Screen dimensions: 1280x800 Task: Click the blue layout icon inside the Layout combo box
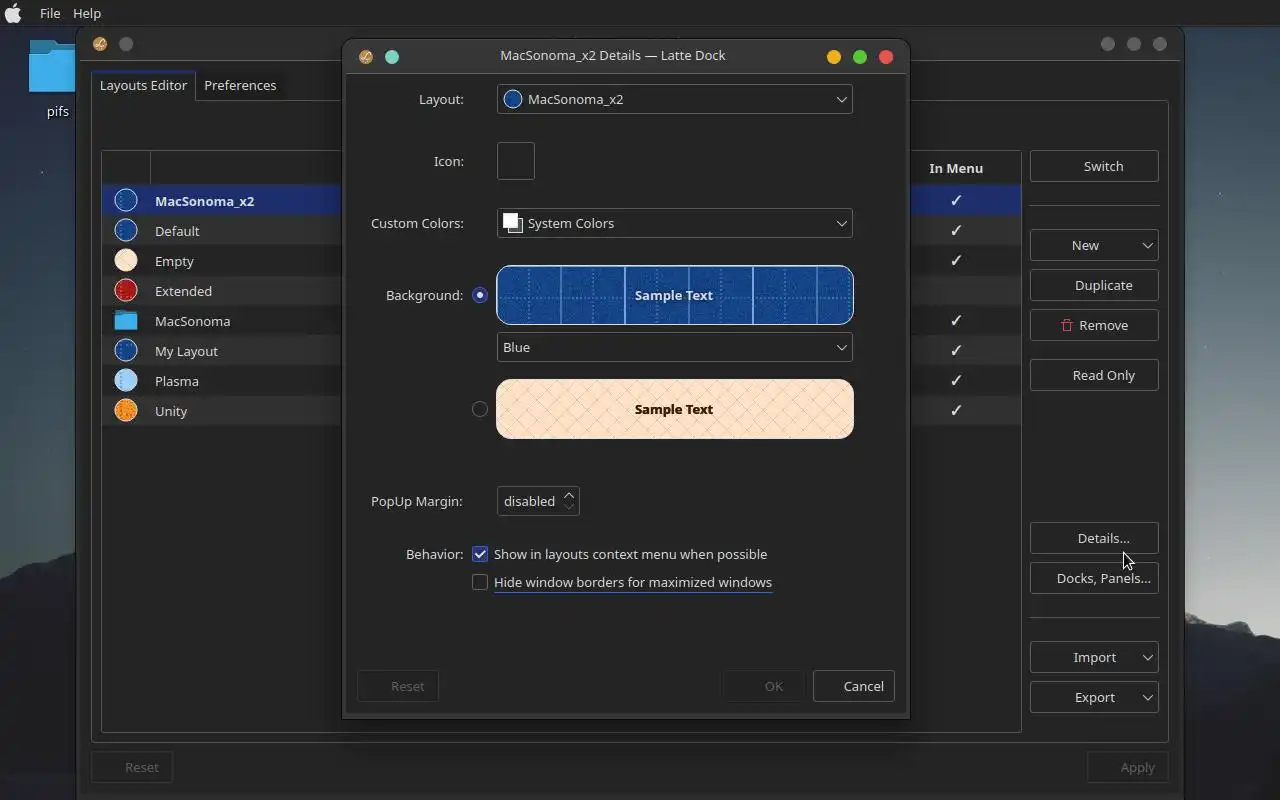(513, 99)
